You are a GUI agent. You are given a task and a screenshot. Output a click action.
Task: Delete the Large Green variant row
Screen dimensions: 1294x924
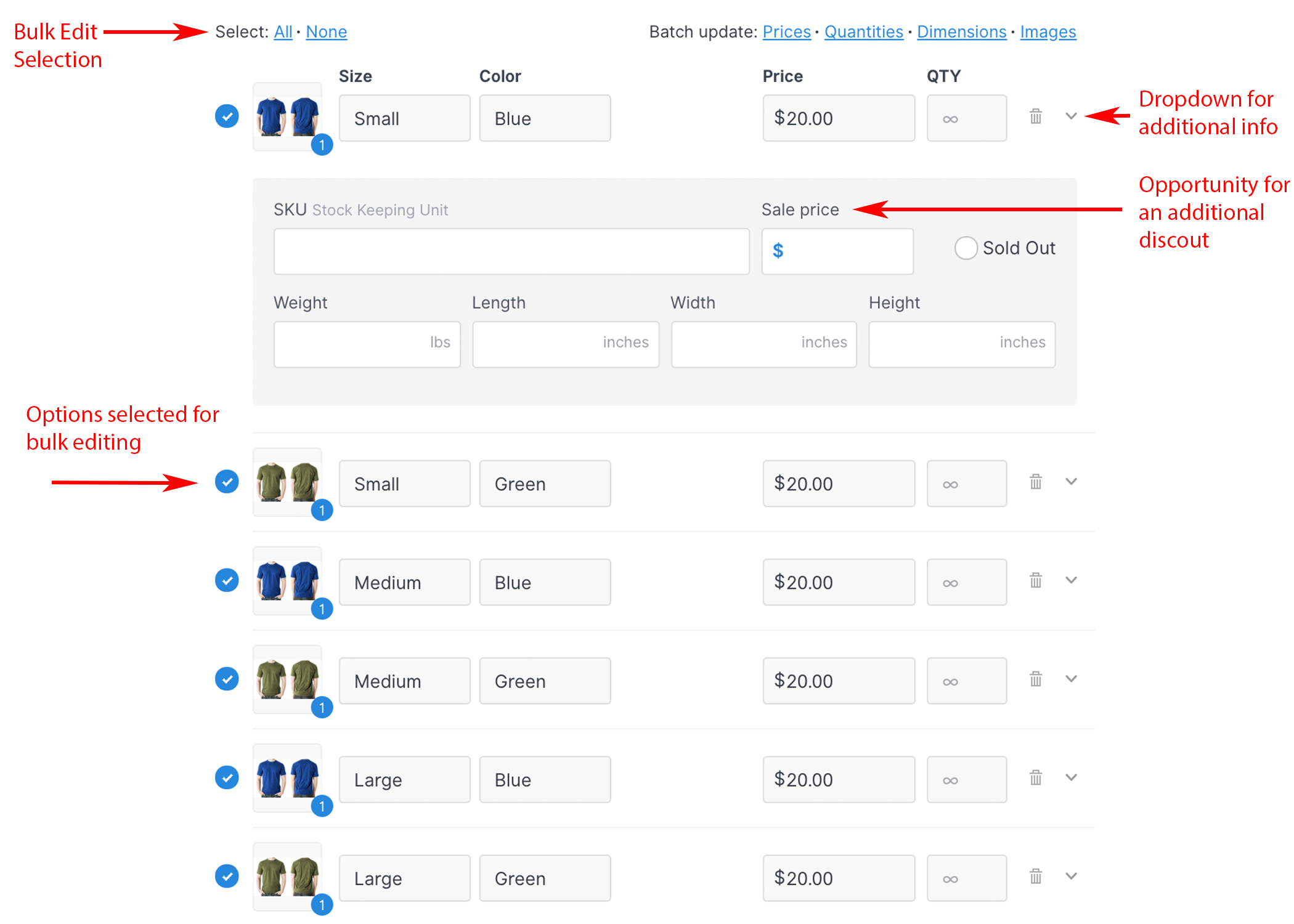pyautogui.click(x=1036, y=876)
